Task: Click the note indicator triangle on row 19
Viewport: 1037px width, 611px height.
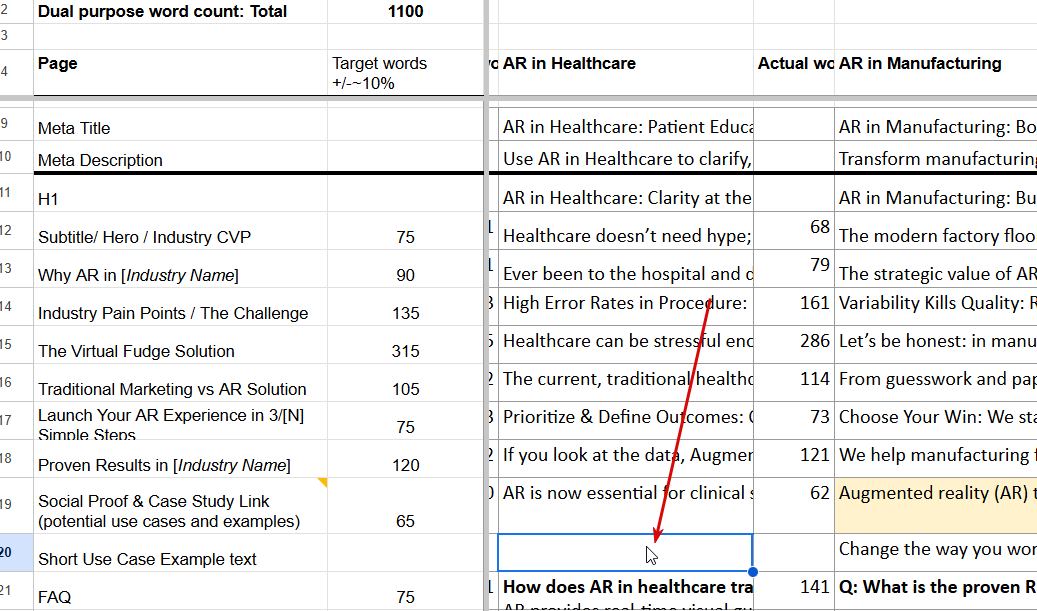Action: (x=323, y=482)
